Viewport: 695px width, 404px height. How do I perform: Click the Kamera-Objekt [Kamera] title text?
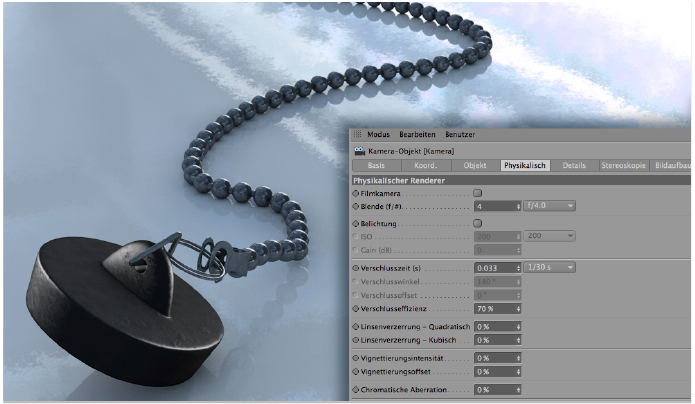(x=411, y=151)
